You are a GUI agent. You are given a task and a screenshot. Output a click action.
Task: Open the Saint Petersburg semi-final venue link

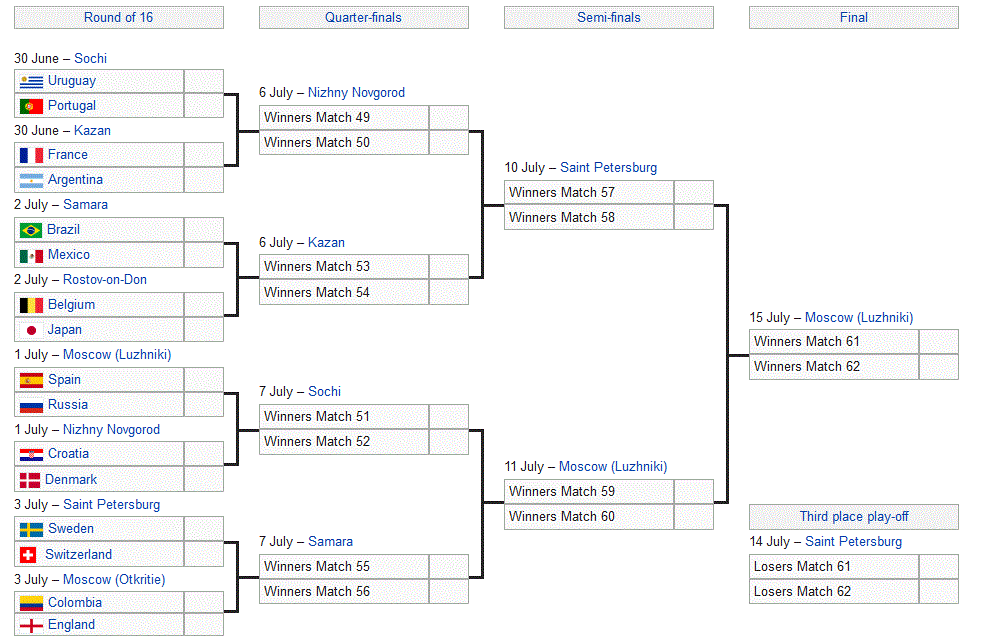[608, 168]
